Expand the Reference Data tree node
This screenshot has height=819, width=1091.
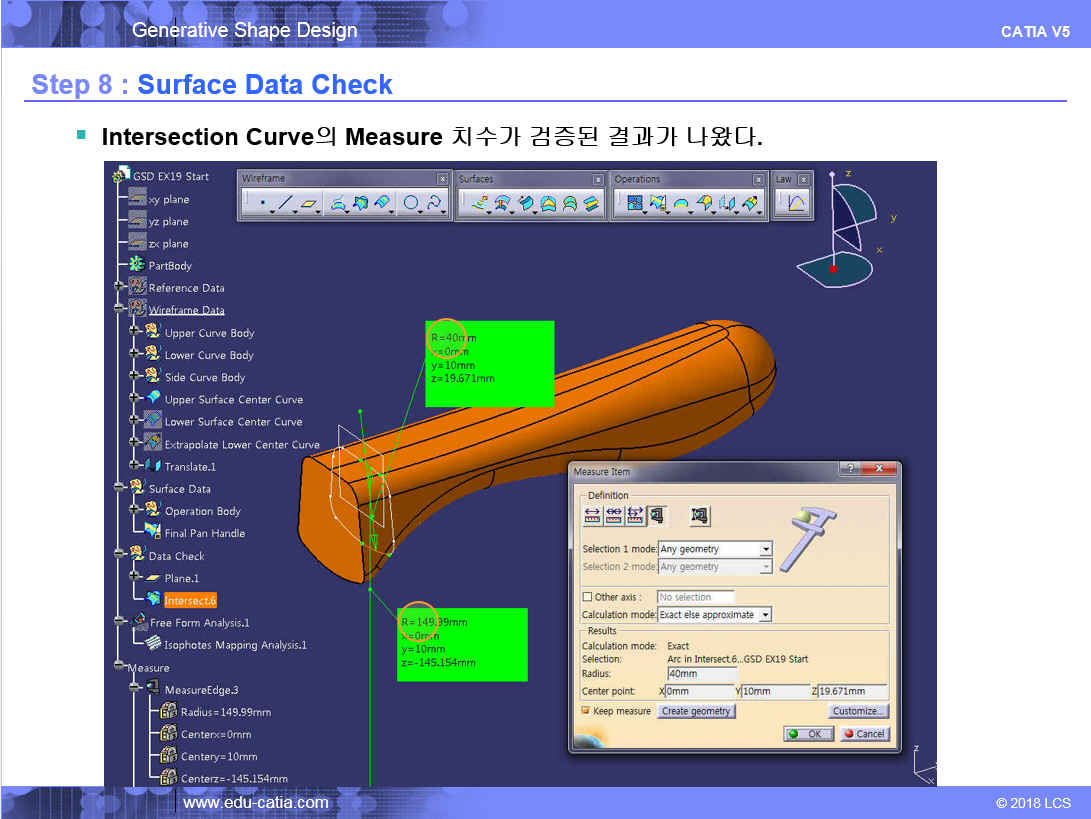click(120, 288)
